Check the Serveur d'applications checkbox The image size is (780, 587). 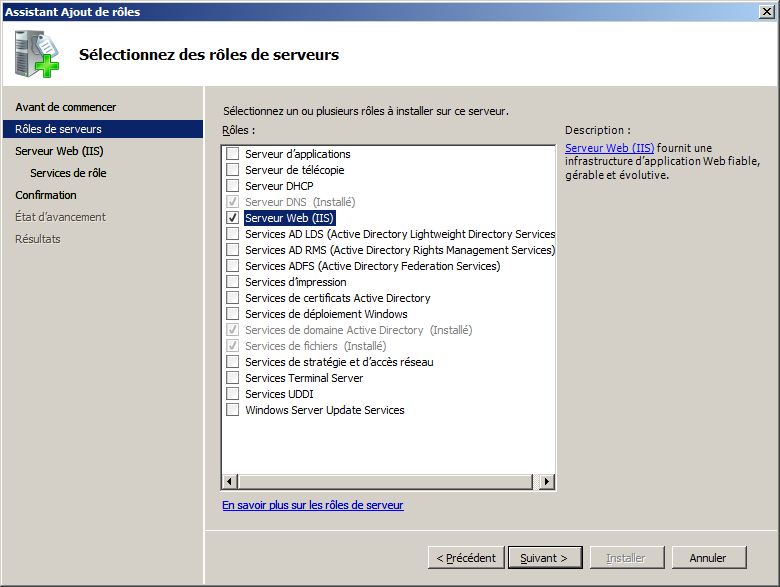click(232, 154)
